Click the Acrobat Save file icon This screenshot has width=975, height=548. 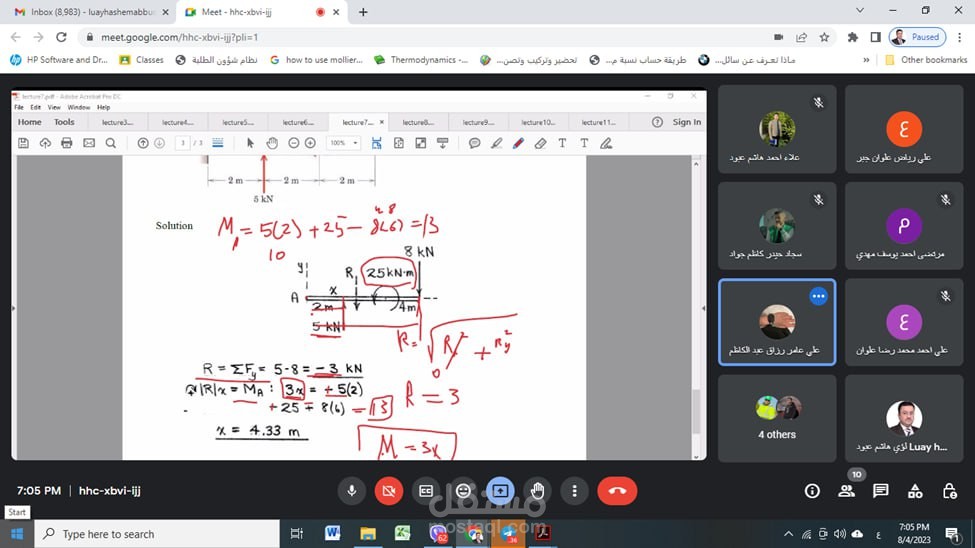23,143
